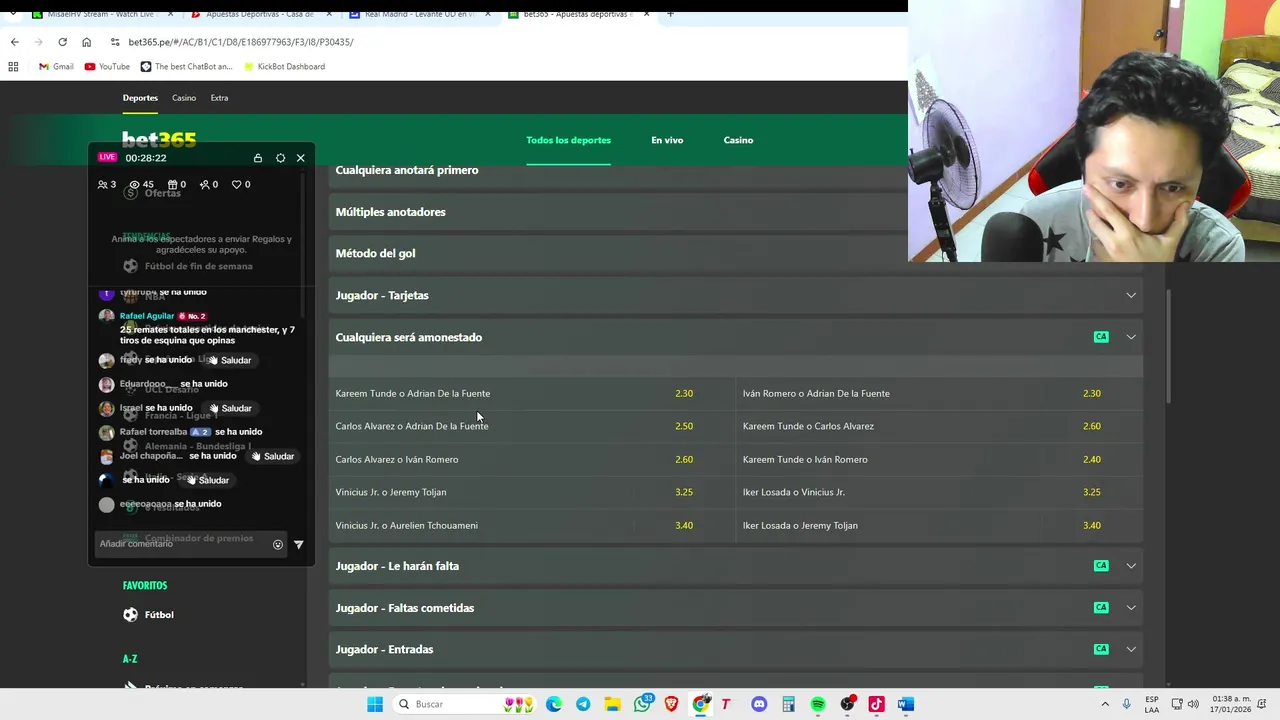
Task: Click the browser home icon
Action: pos(86,42)
